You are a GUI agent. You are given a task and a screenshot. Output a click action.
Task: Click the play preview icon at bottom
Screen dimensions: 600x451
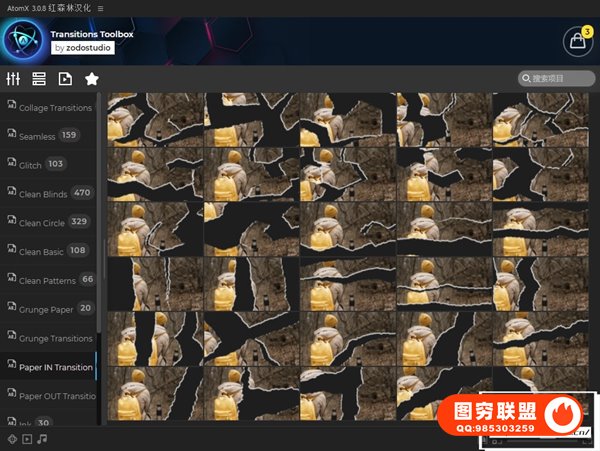[x=27, y=439]
